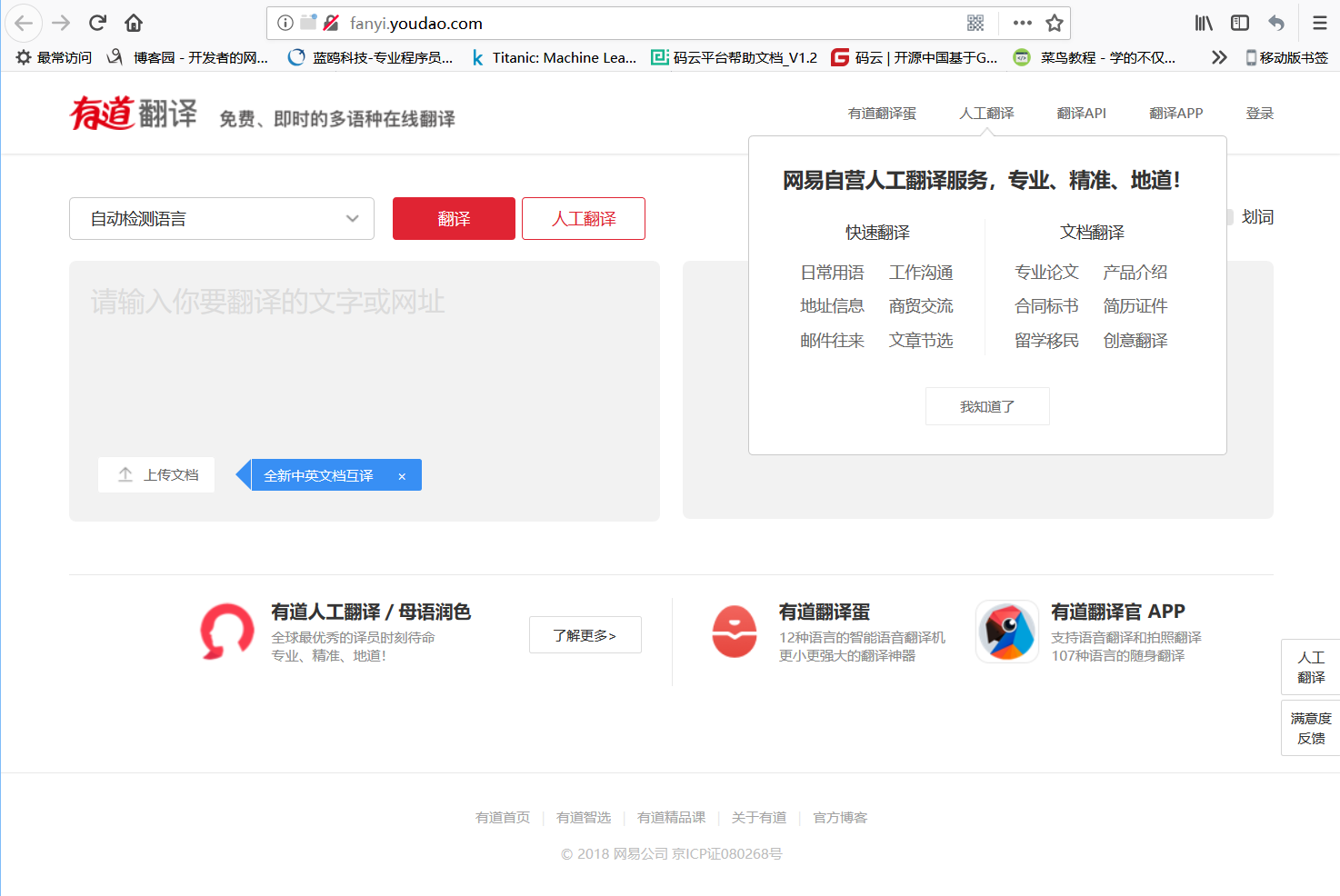
Task: Open 关于有道 footer link
Action: (759, 818)
